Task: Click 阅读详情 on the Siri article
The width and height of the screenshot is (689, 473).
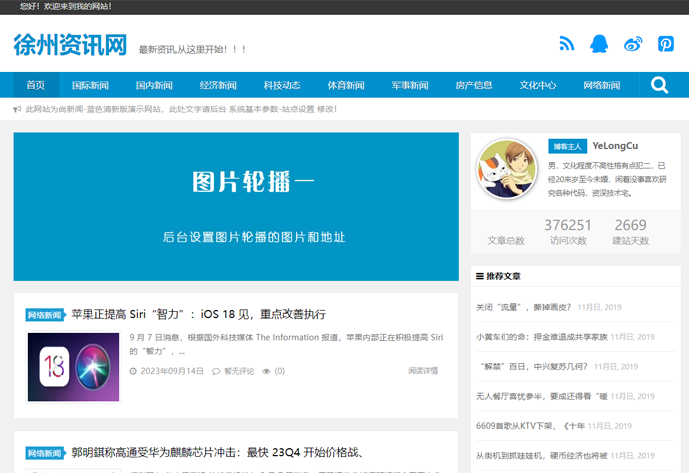Action: 423,371
